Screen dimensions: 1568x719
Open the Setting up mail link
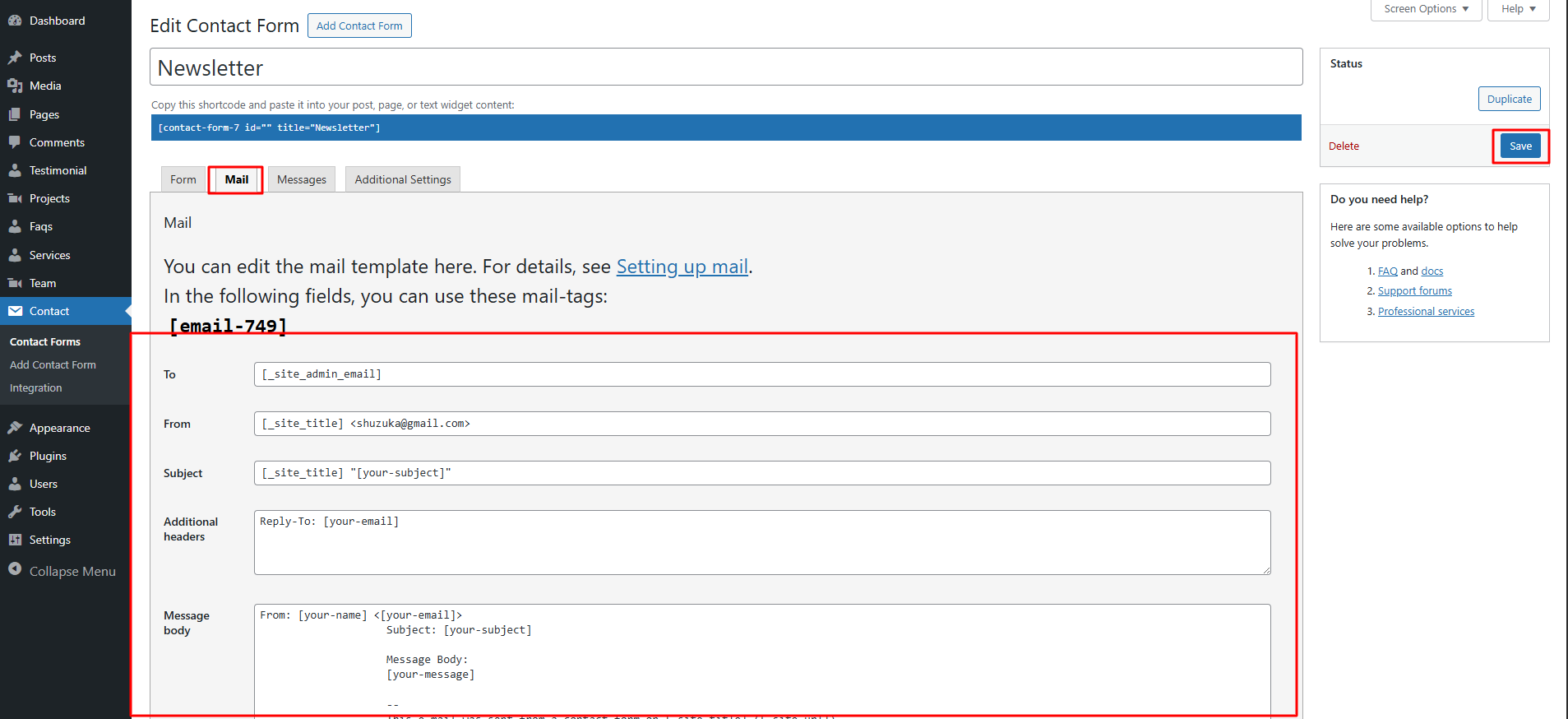coord(682,267)
